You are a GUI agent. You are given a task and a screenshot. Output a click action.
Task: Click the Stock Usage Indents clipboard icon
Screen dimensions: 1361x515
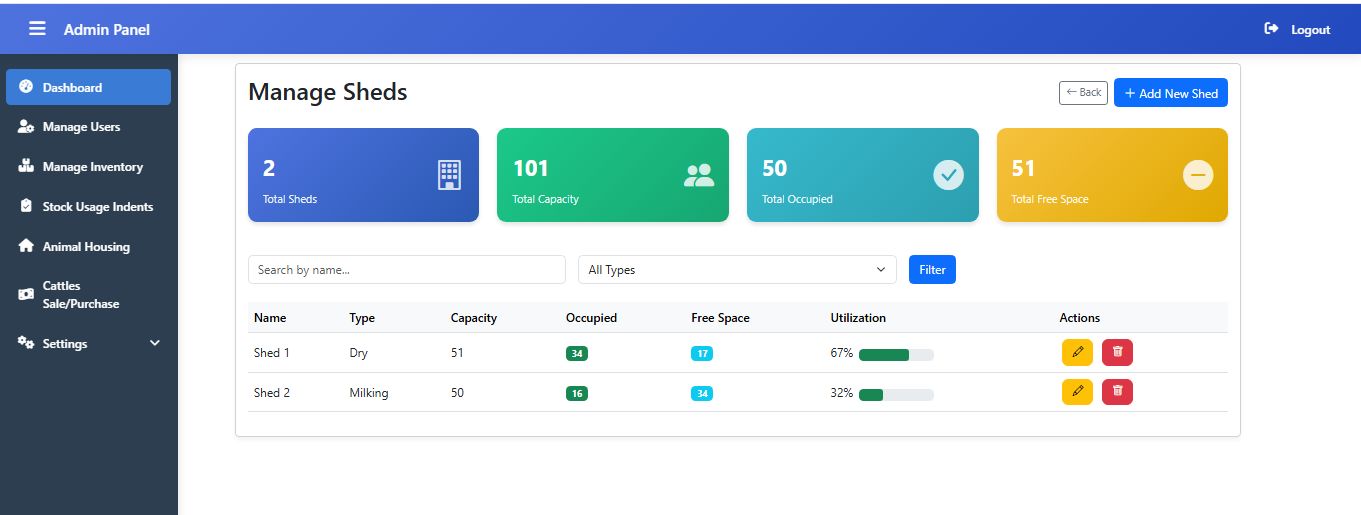tap(26, 206)
